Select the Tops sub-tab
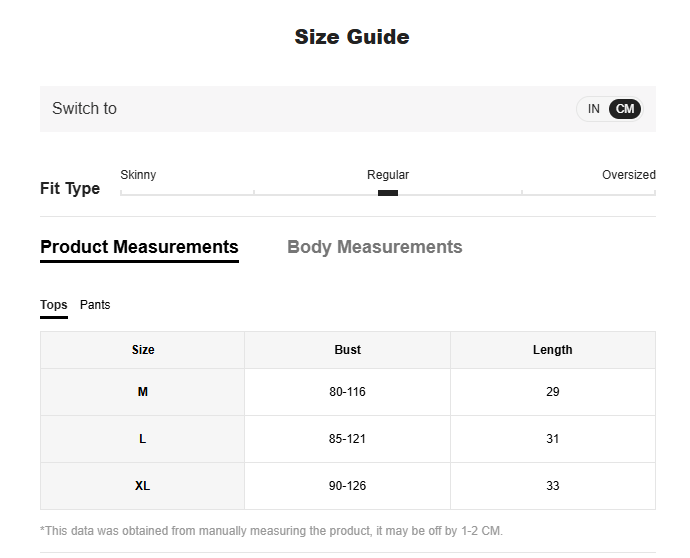Screen dimensions: 690x558 [x=54, y=305]
